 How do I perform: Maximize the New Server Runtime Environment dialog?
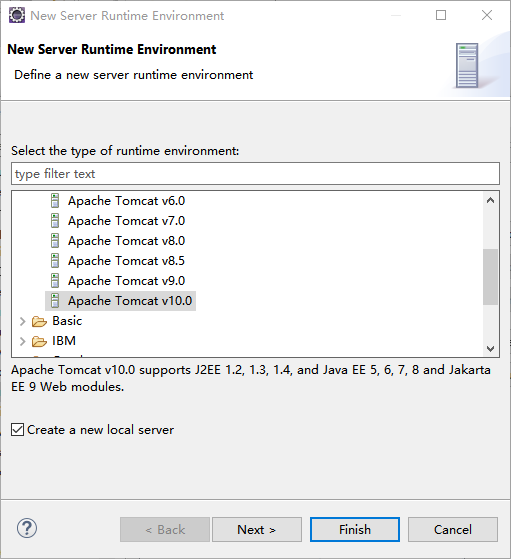point(441,15)
